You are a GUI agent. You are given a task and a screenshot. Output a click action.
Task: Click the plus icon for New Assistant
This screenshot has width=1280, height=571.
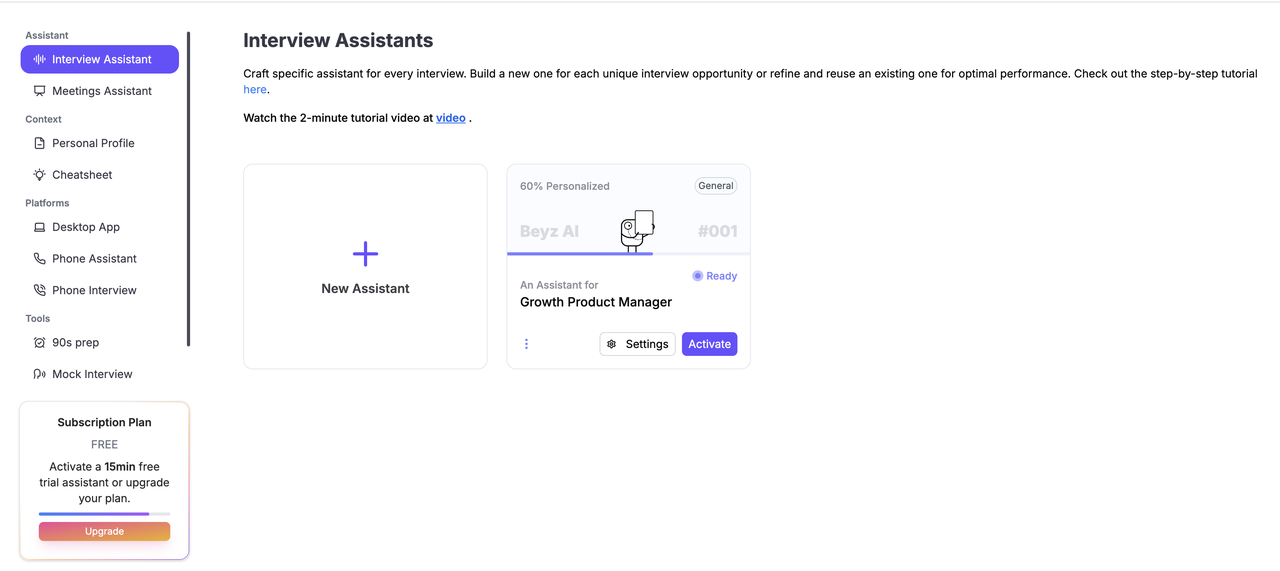click(366, 254)
